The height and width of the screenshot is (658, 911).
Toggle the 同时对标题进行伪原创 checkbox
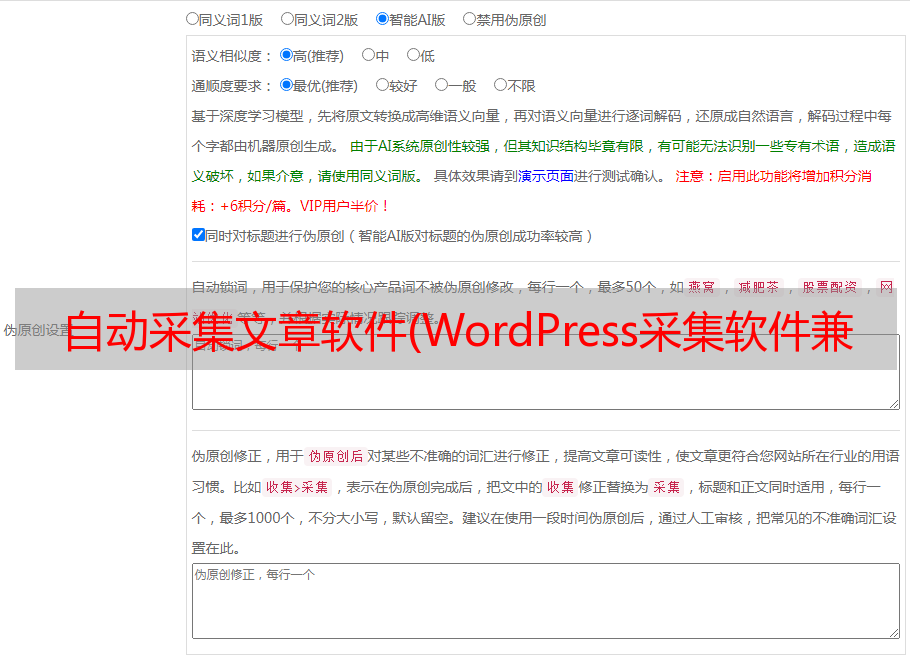click(x=198, y=236)
